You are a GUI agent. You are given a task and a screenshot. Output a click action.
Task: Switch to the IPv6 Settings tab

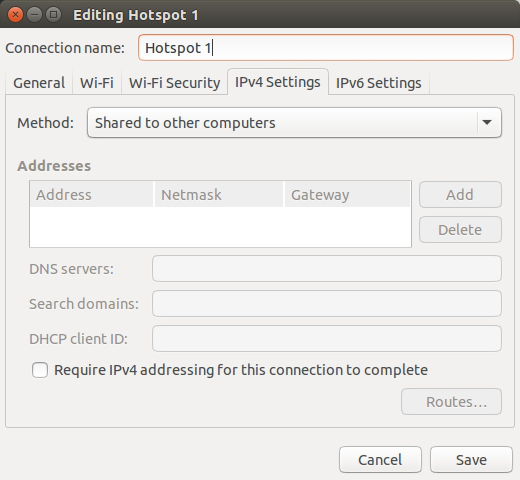(378, 83)
